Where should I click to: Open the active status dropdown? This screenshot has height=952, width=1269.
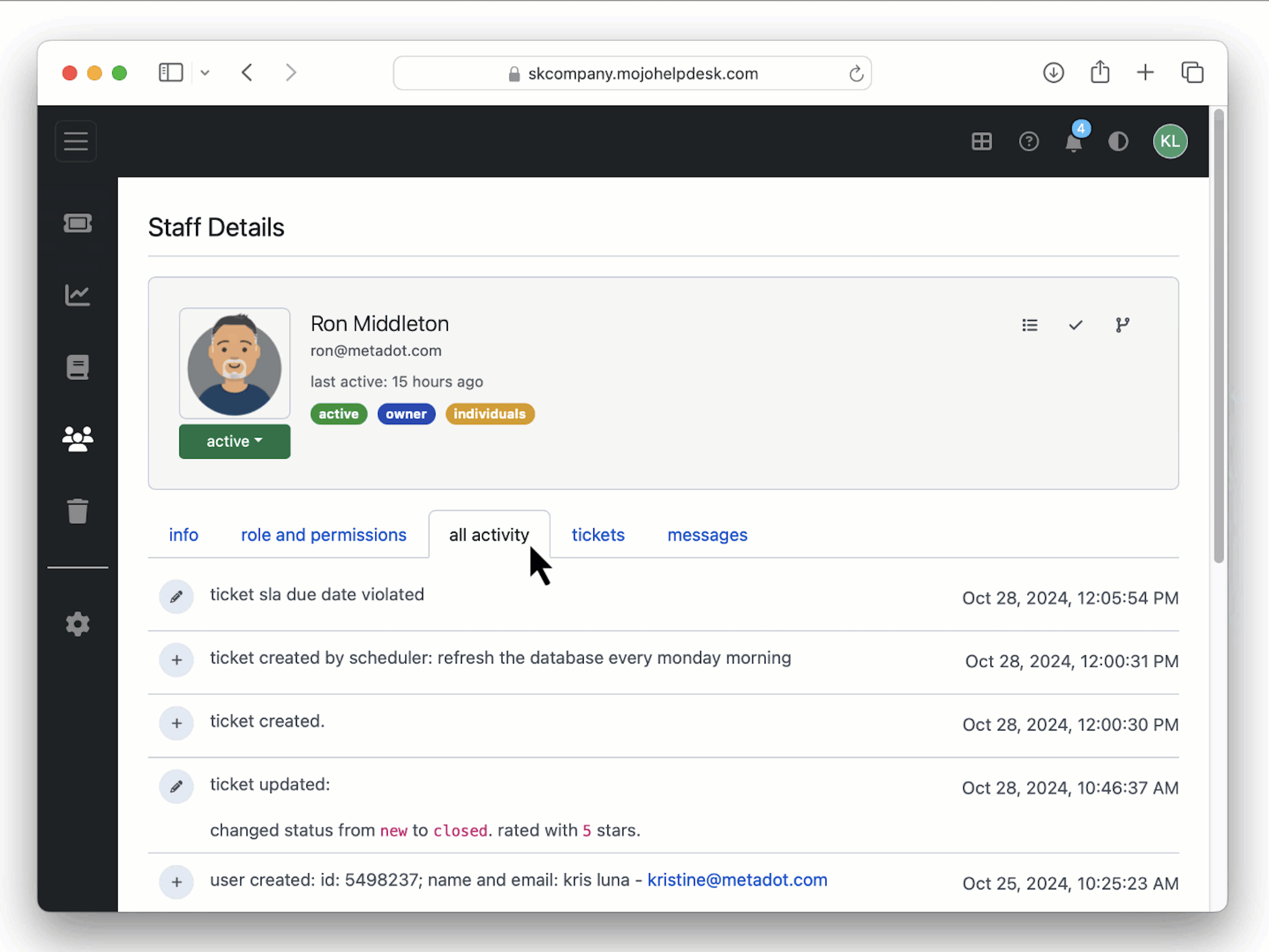[x=234, y=441]
